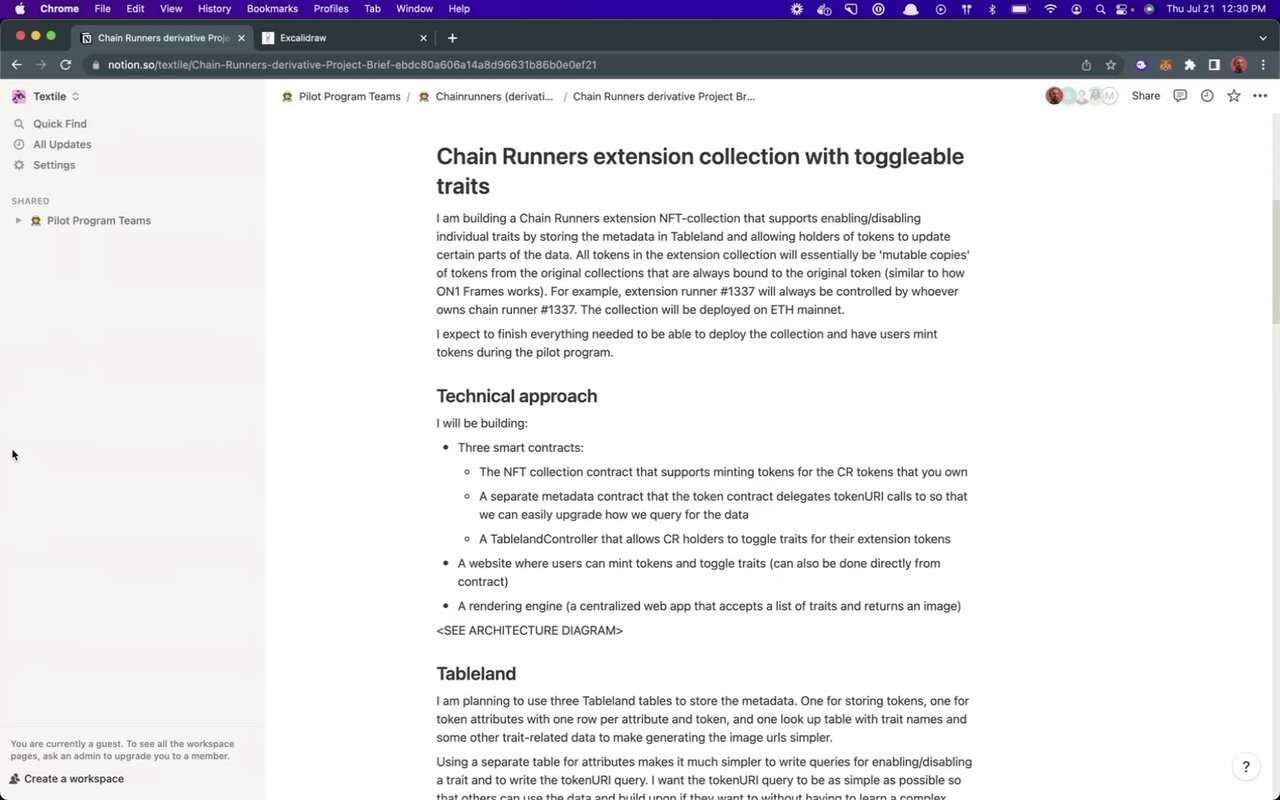The image size is (1280, 800).
Task: Open Wi-Fi status in menu bar
Action: (x=1050, y=9)
